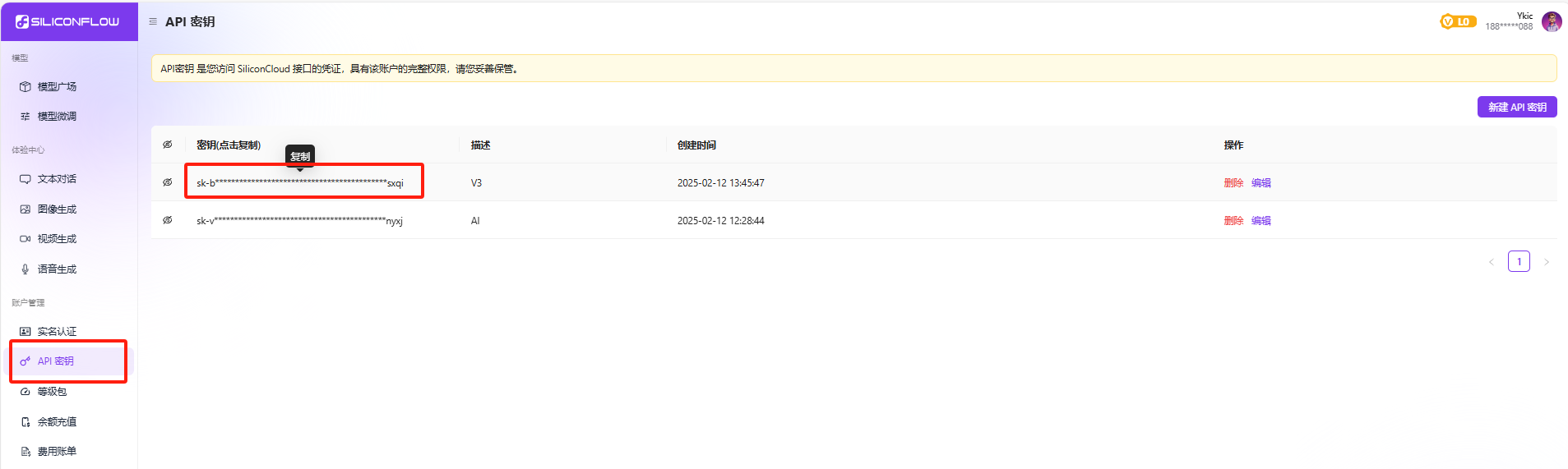This screenshot has height=469, width=1568.
Task: Click the 创建时间 column header
Action: point(696,145)
